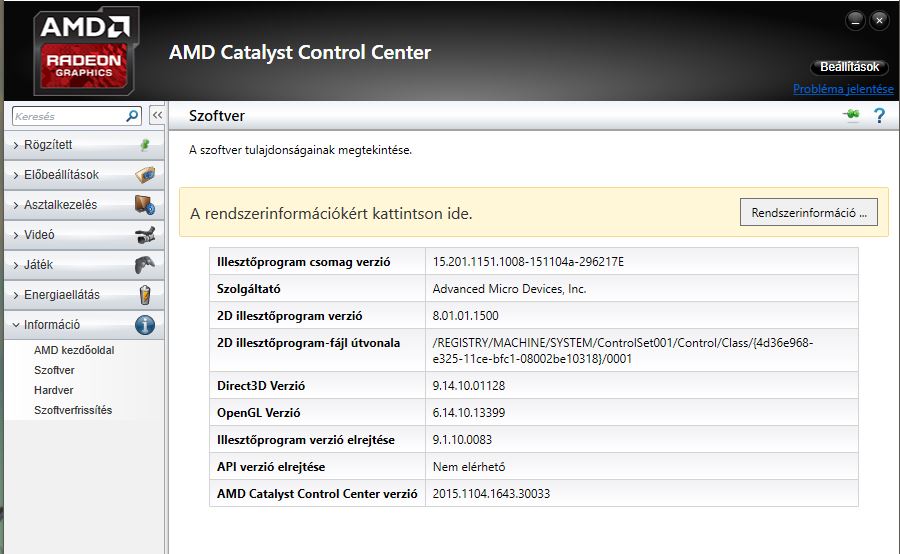This screenshot has width=900, height=554.
Task: Collapse the Információ section
Action: (x=84, y=325)
